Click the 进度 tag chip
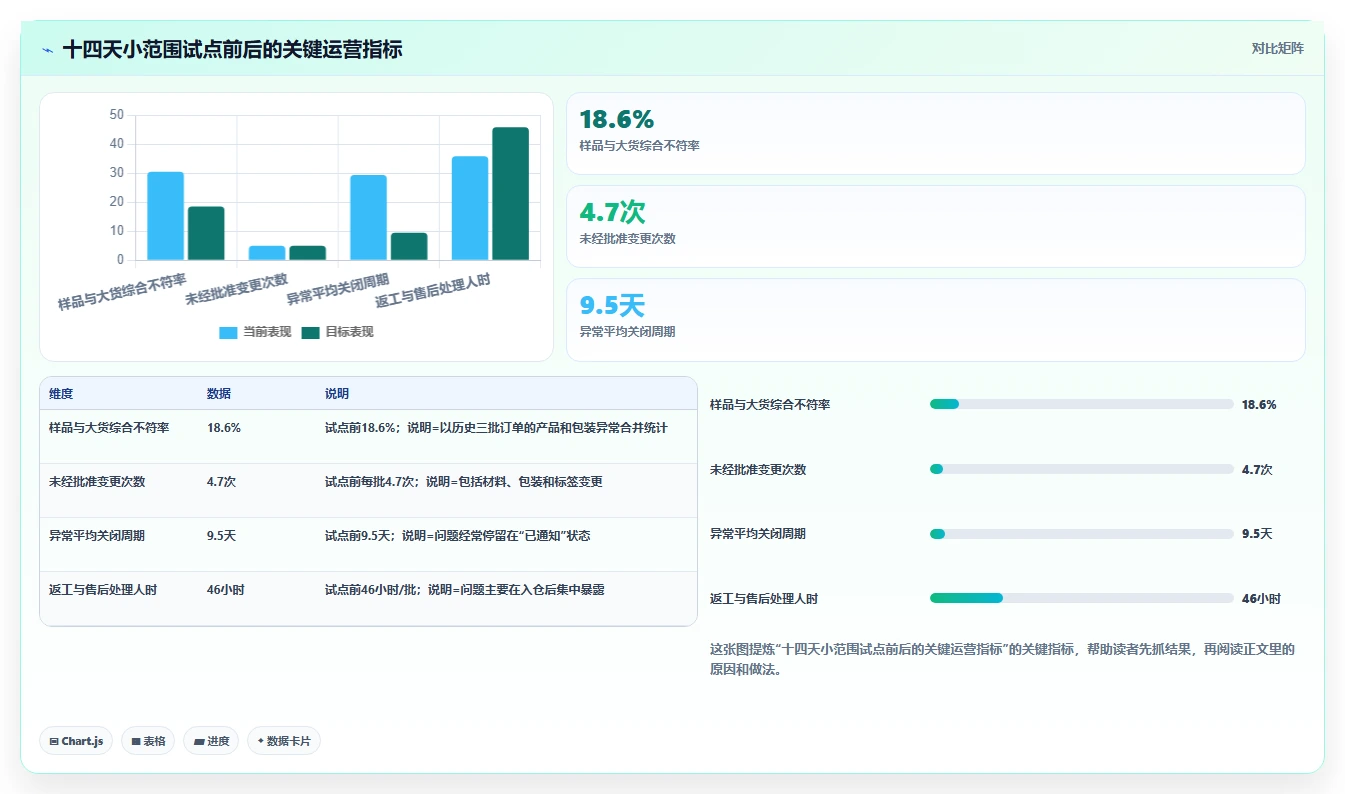This screenshot has width=1345, height=794. 211,741
